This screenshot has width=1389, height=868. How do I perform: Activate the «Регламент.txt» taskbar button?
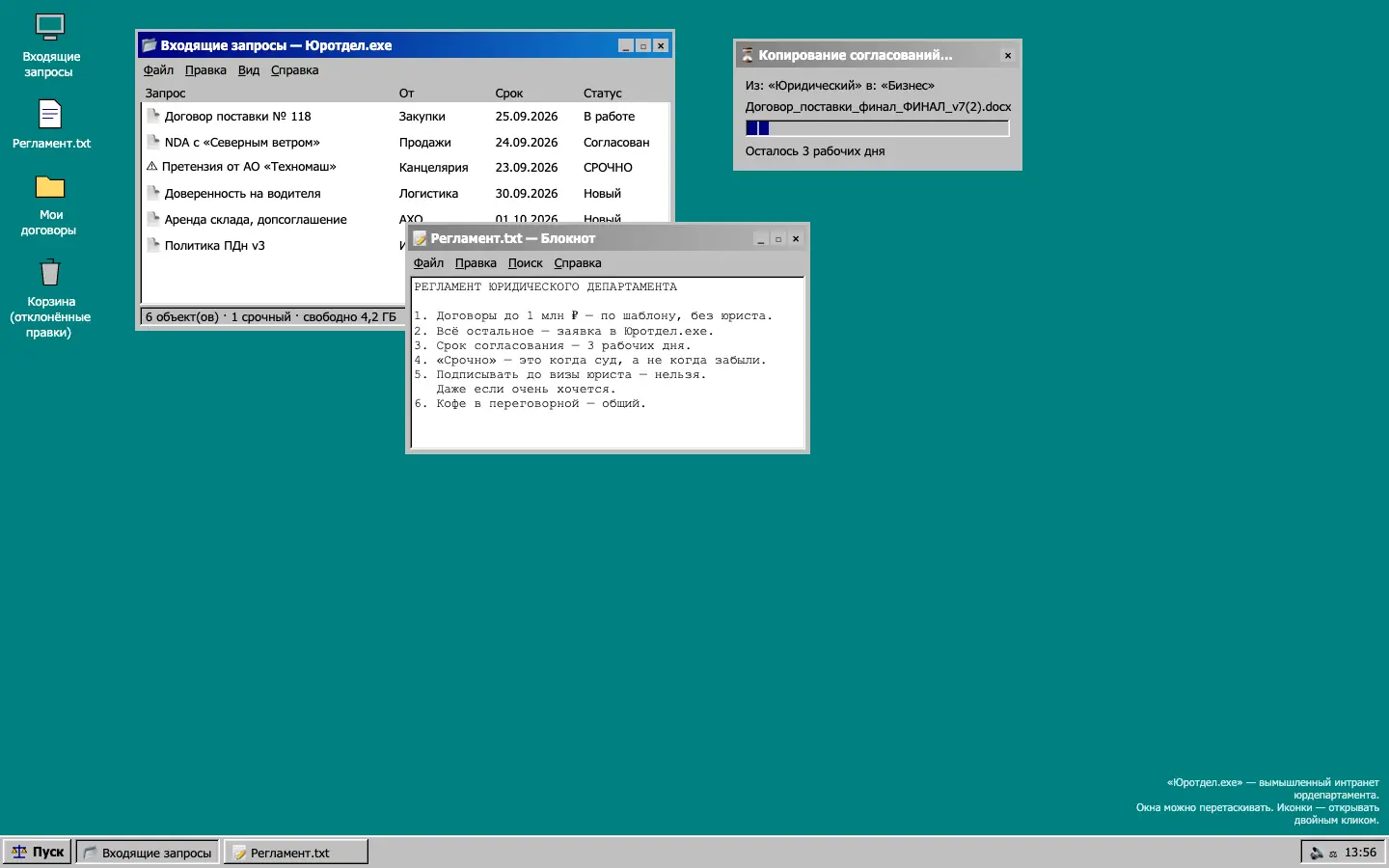[x=296, y=853]
